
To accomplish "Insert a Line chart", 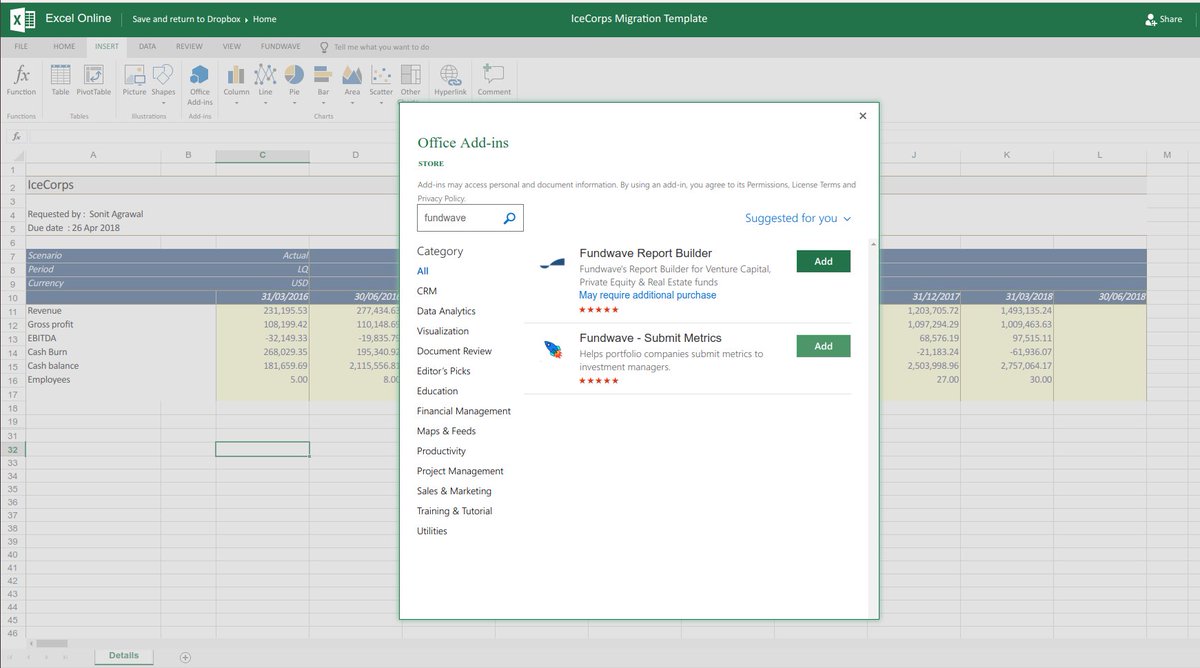I will coord(265,84).
